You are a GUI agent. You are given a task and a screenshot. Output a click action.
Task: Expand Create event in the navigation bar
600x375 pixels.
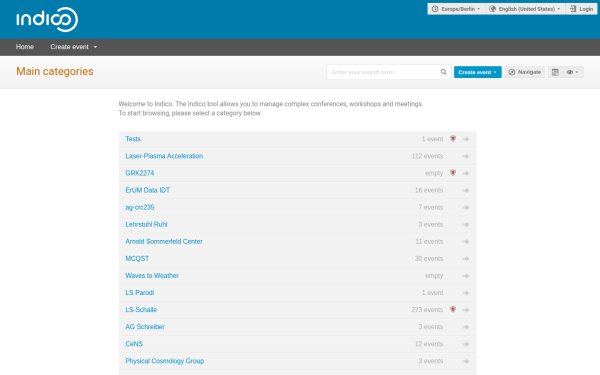73,47
